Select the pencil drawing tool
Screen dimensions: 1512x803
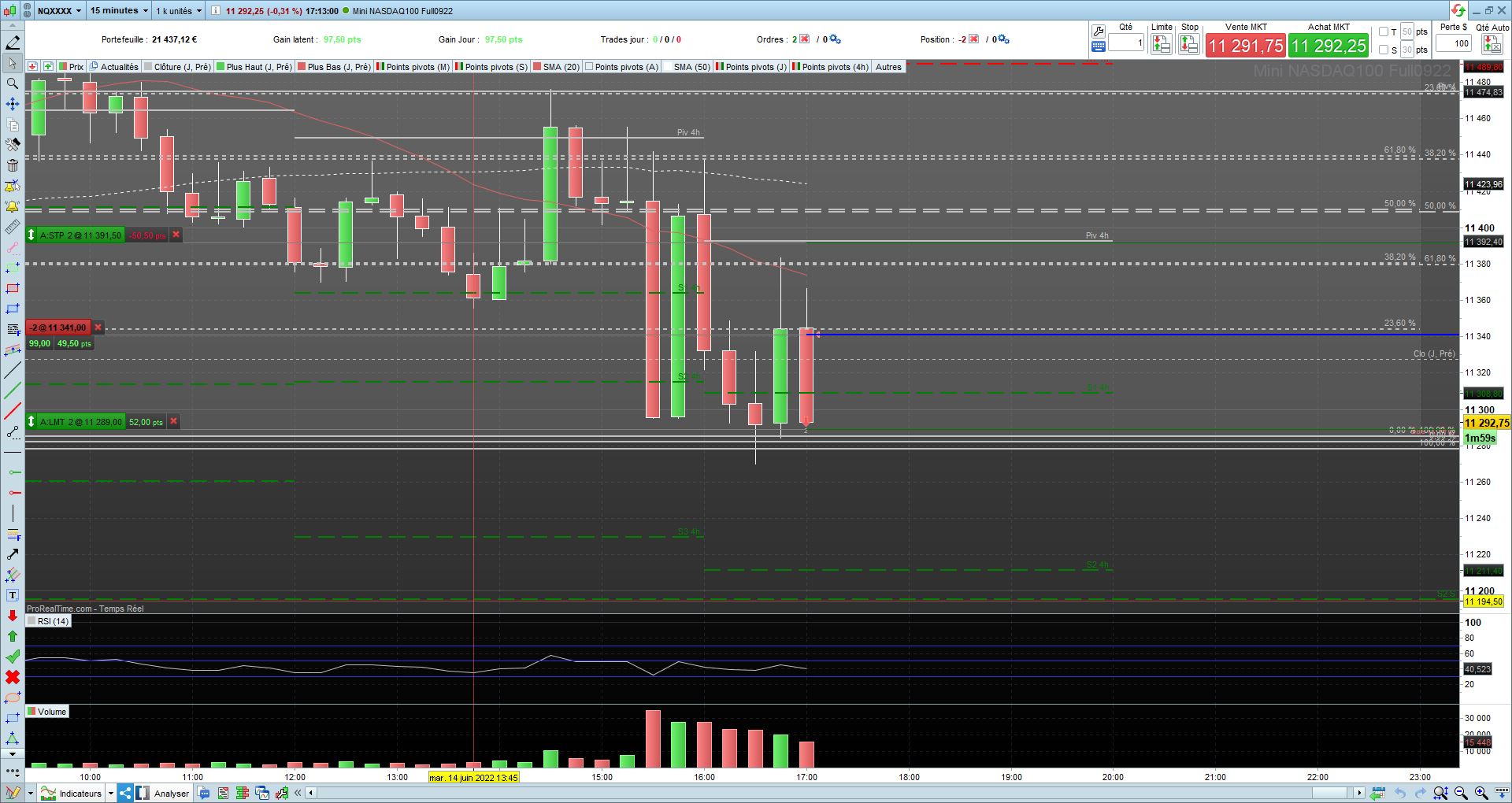click(x=13, y=43)
